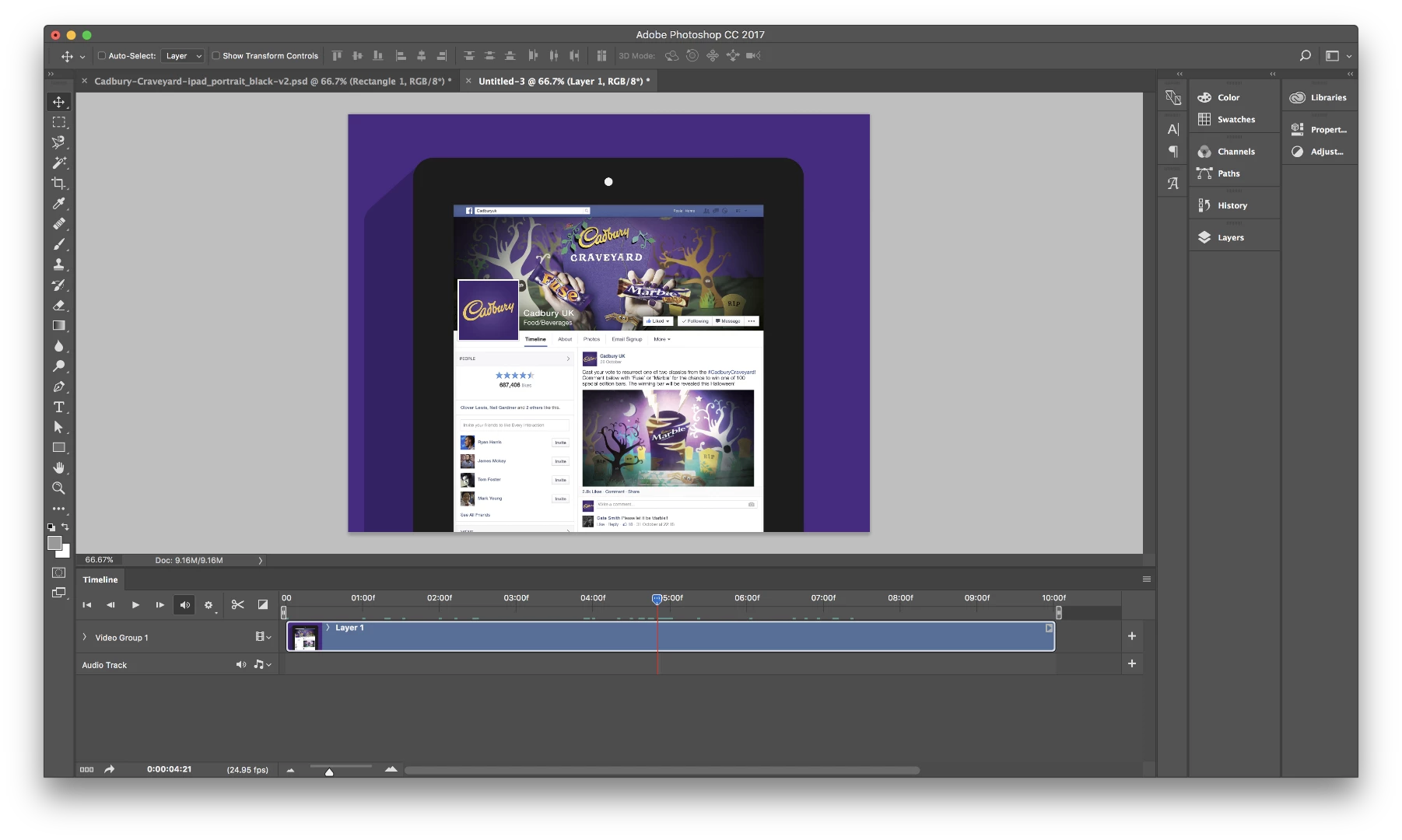This screenshot has width=1402, height=840.
Task: Click the timeline playhead marker
Action: [657, 599]
